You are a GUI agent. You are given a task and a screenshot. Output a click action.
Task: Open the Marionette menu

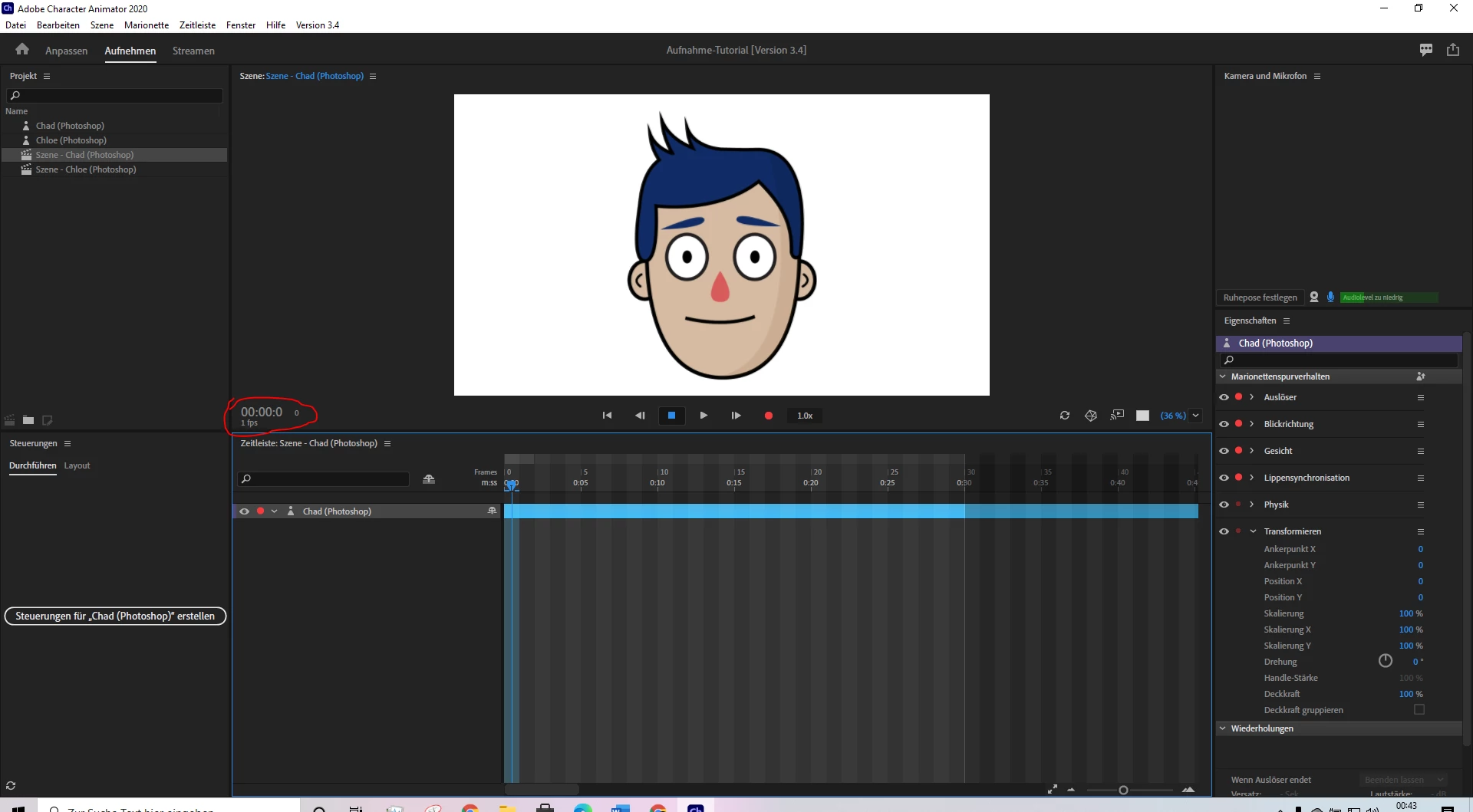(x=147, y=25)
